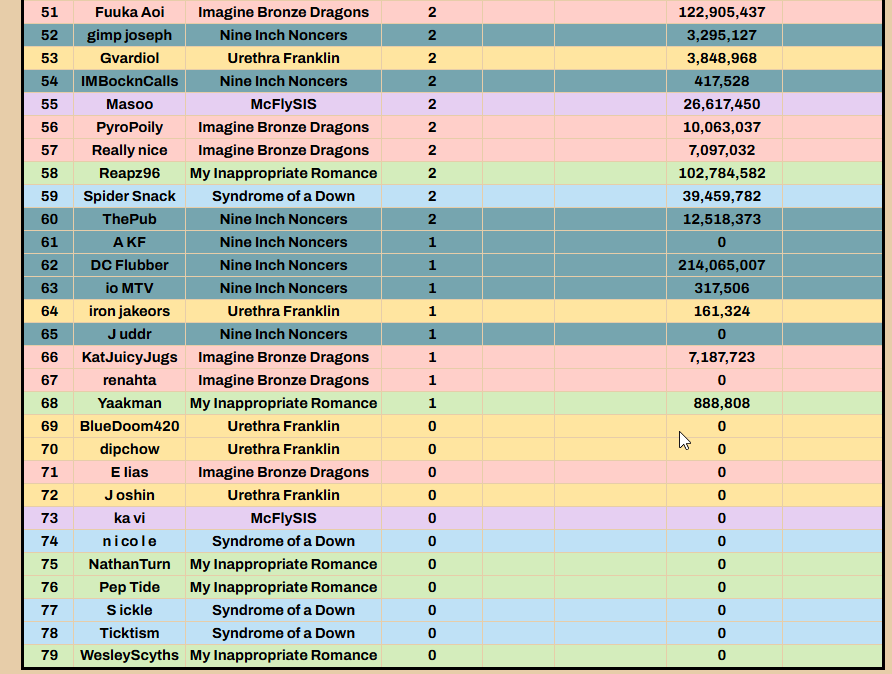Select the Reapz96 name cell
This screenshot has height=674, width=892.
click(x=130, y=173)
